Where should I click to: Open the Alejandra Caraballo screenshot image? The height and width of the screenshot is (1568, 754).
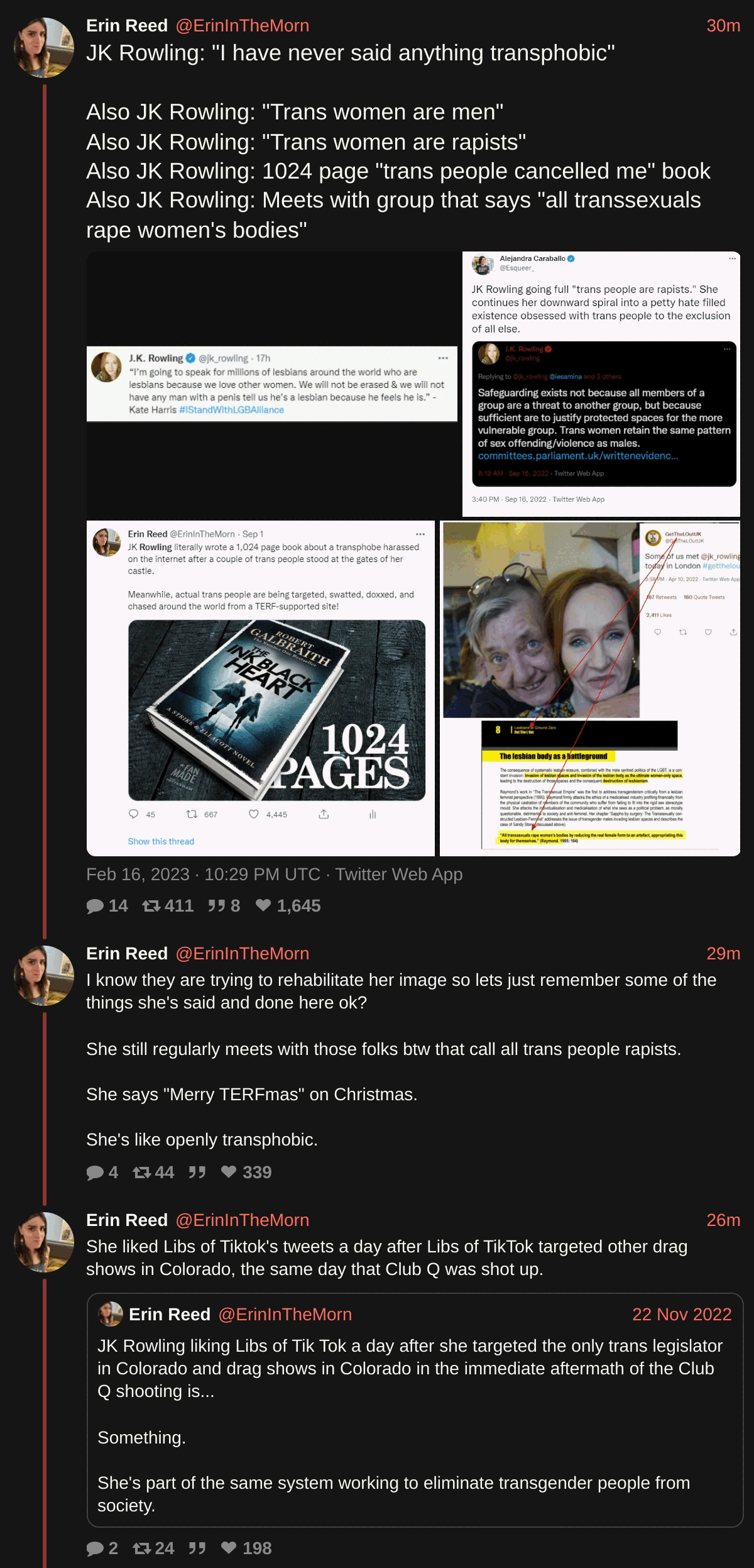(601, 384)
